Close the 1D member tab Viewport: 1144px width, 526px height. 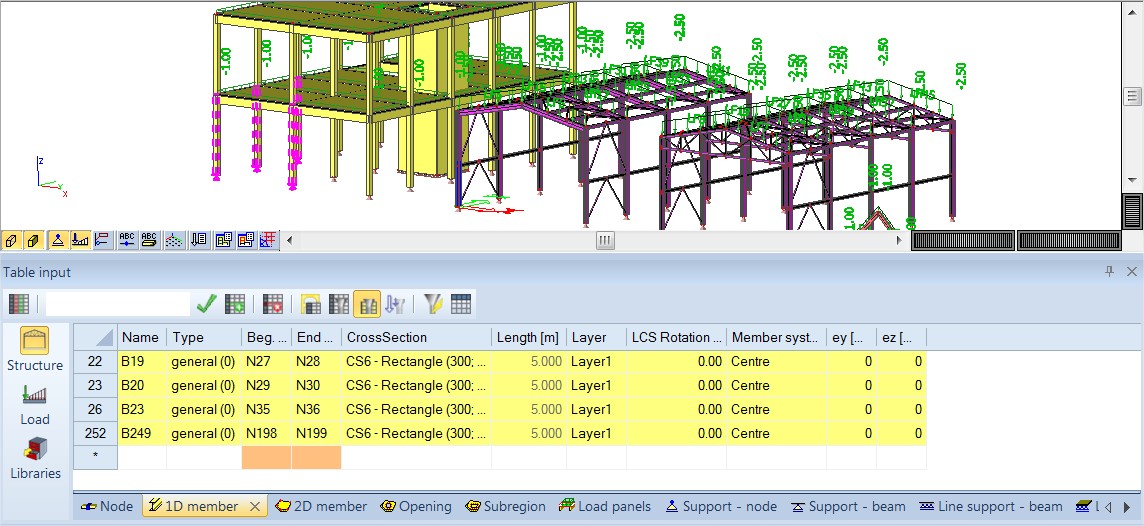(255, 507)
